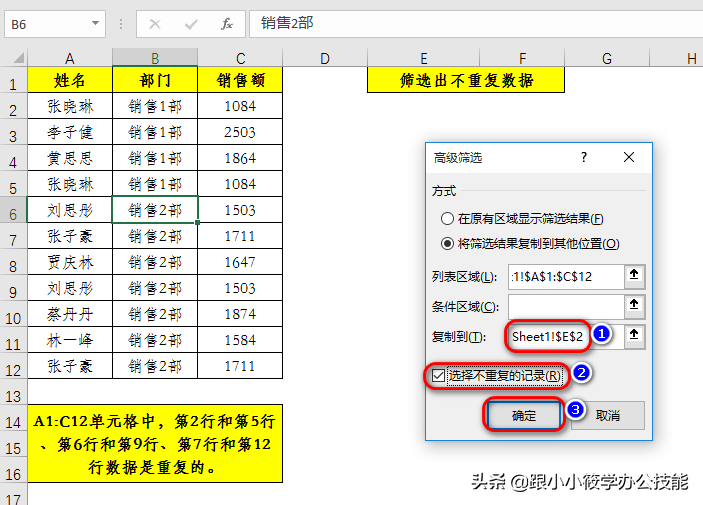Select column D header
The width and height of the screenshot is (703, 505).
coord(325,58)
